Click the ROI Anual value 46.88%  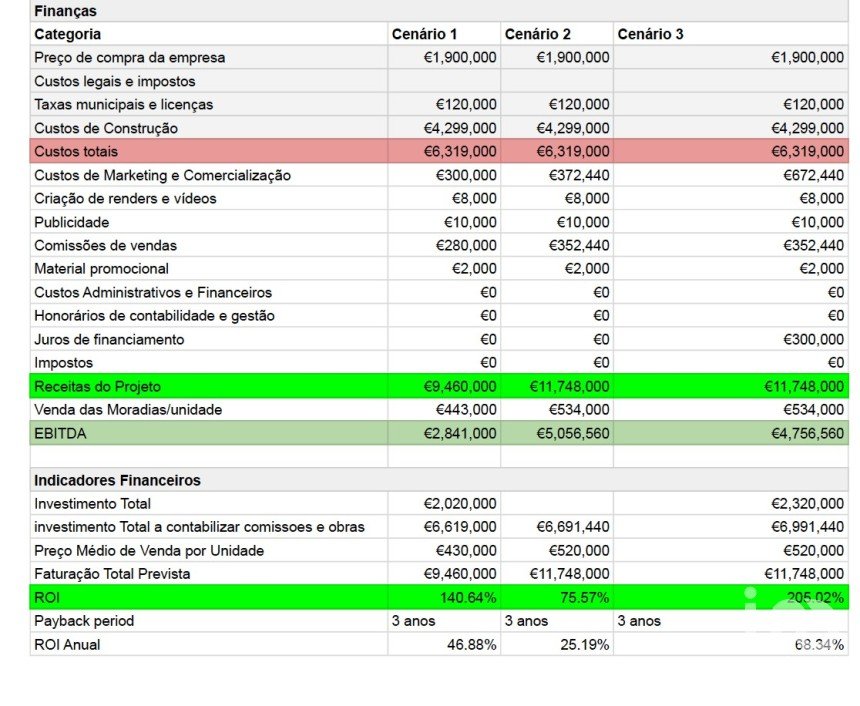472,645
